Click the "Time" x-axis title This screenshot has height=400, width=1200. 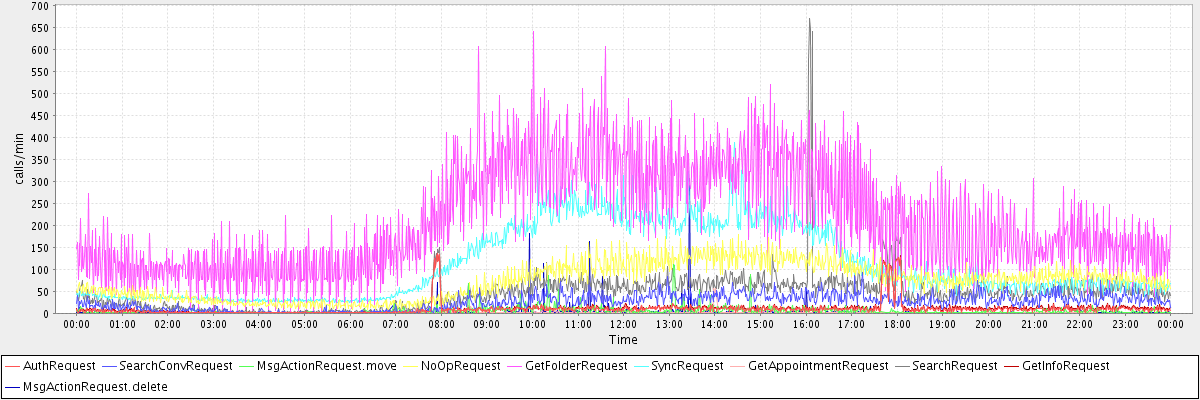[x=623, y=340]
